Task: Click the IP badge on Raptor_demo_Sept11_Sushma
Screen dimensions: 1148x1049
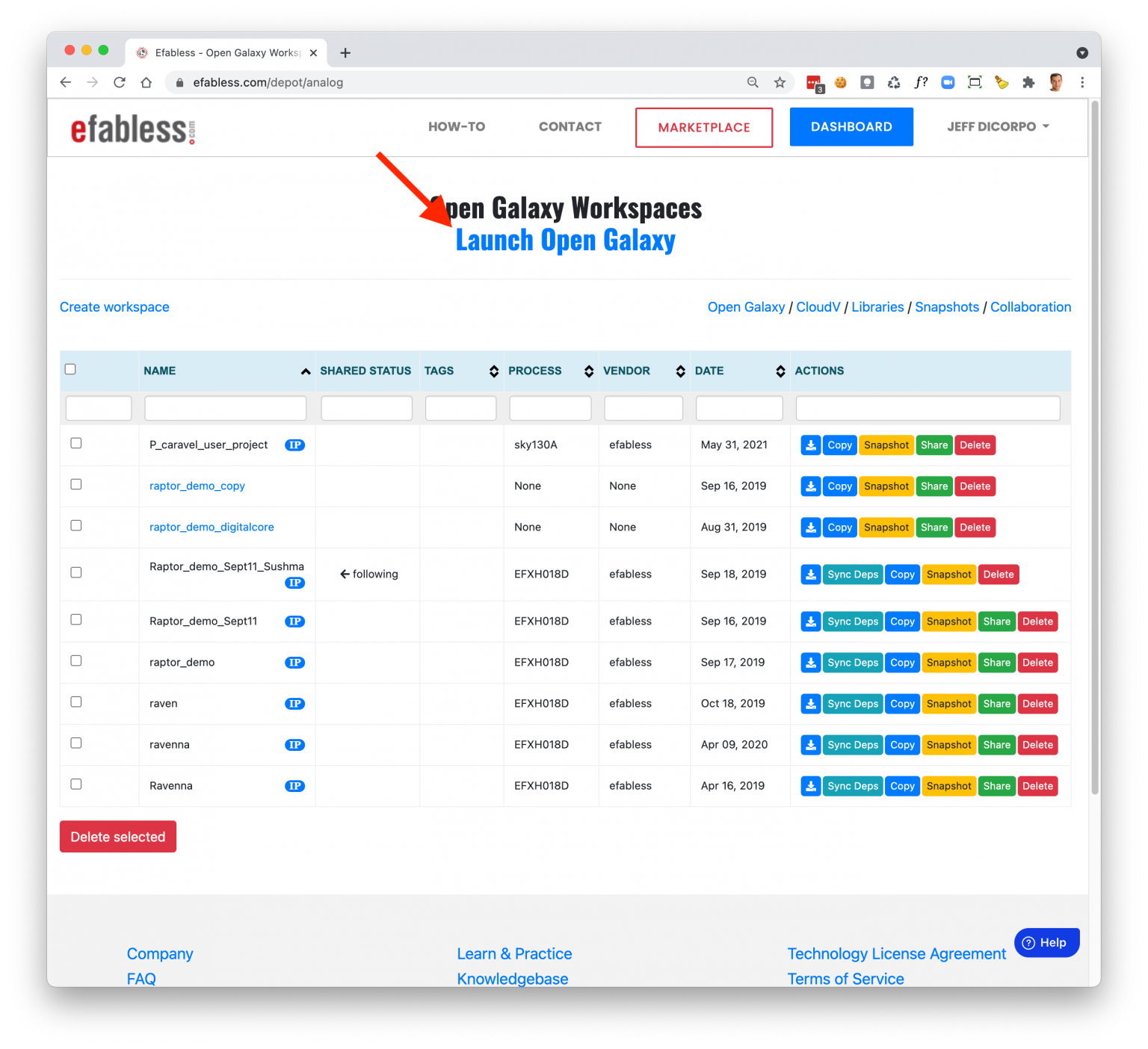Action: [294, 583]
